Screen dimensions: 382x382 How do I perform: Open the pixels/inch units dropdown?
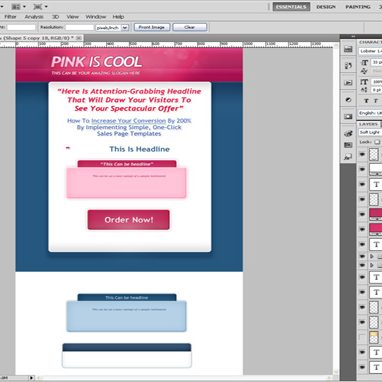(x=112, y=28)
